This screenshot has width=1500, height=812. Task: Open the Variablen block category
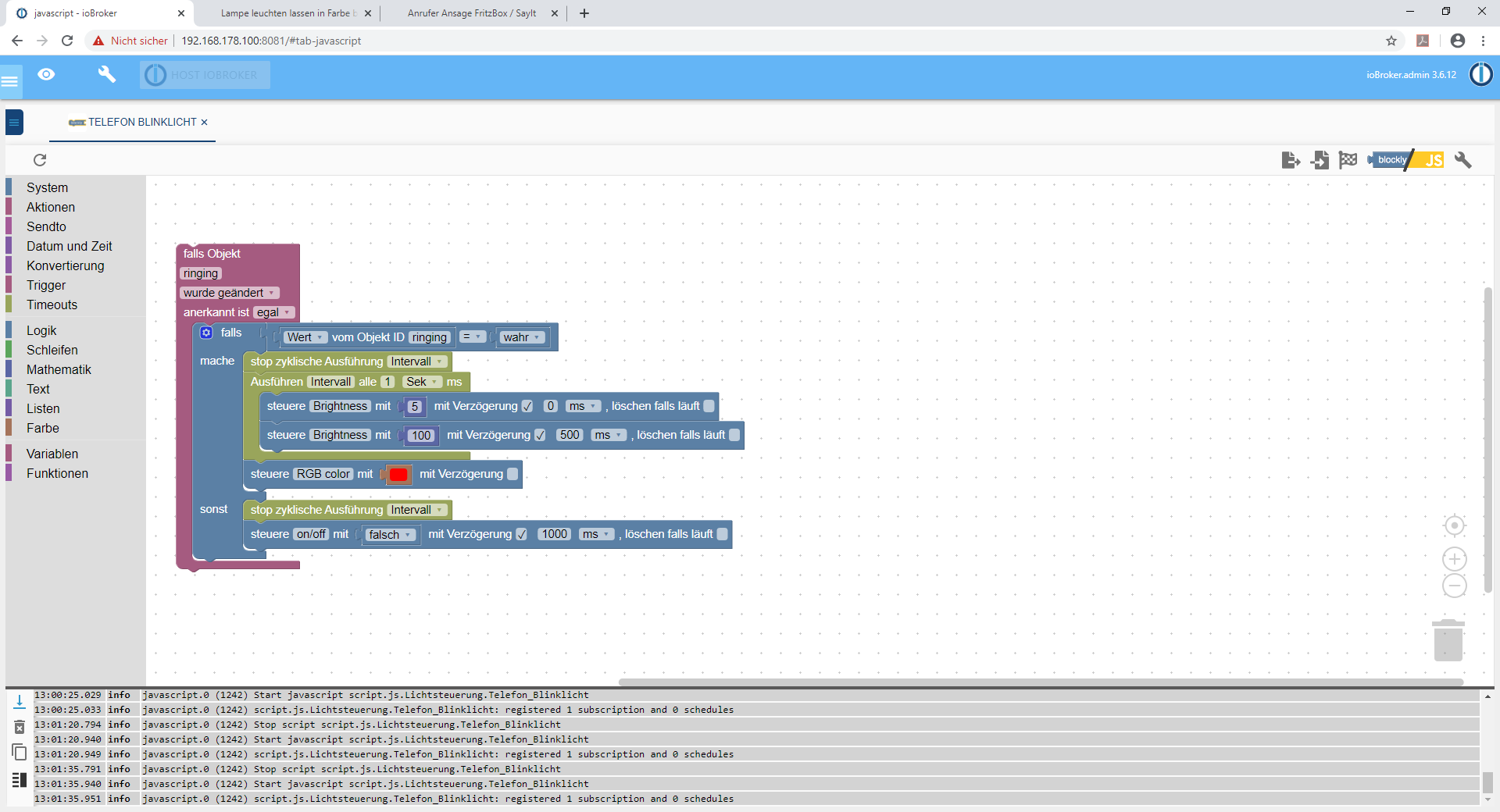coord(52,454)
